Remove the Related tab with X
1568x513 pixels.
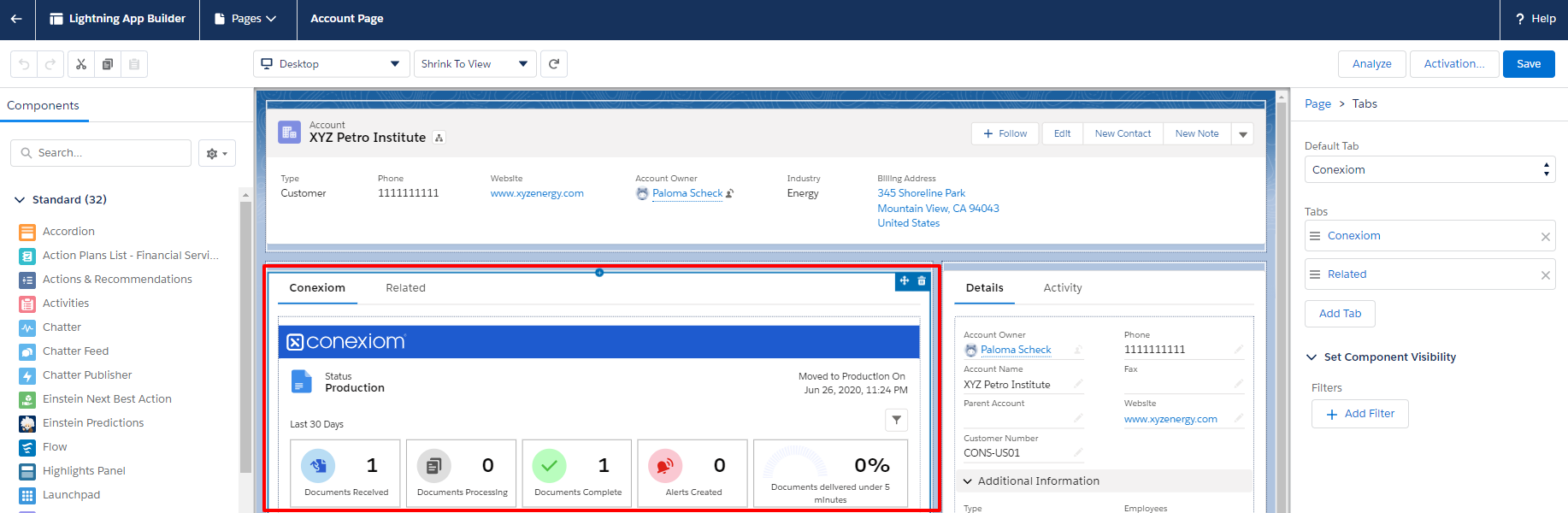click(x=1545, y=275)
